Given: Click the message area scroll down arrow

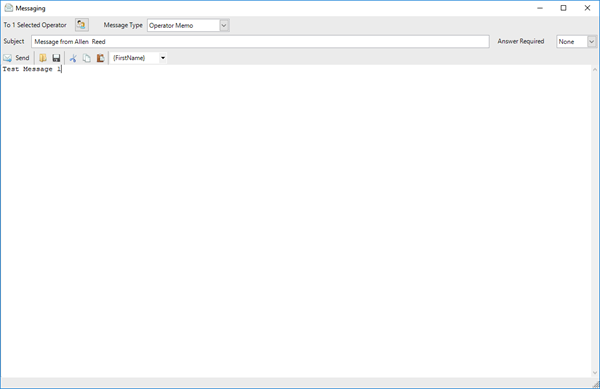Looking at the screenshot, I should tap(595, 373).
